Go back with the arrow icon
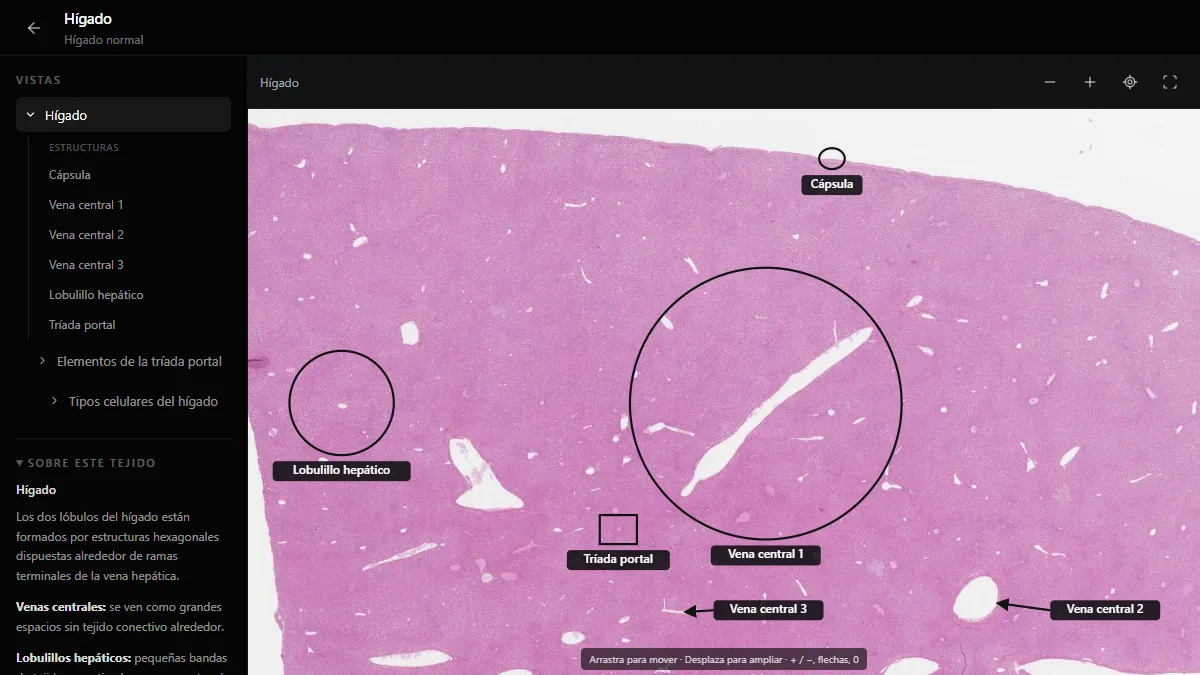The image size is (1200, 675). (34, 28)
